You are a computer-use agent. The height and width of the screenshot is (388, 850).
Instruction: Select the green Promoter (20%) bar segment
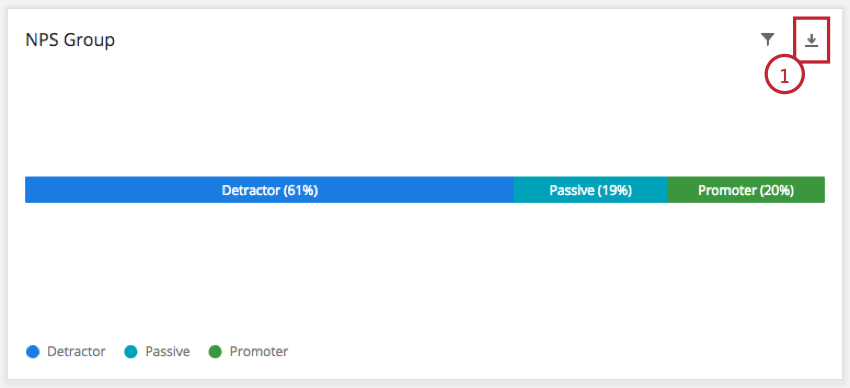tap(746, 190)
